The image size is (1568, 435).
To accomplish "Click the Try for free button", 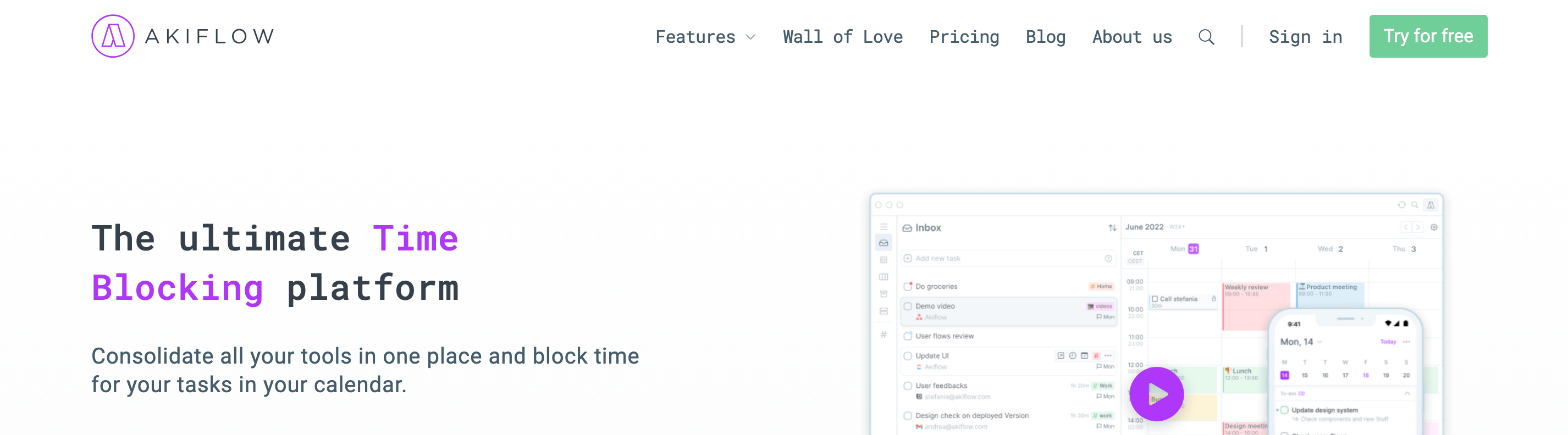I will click(x=1427, y=36).
